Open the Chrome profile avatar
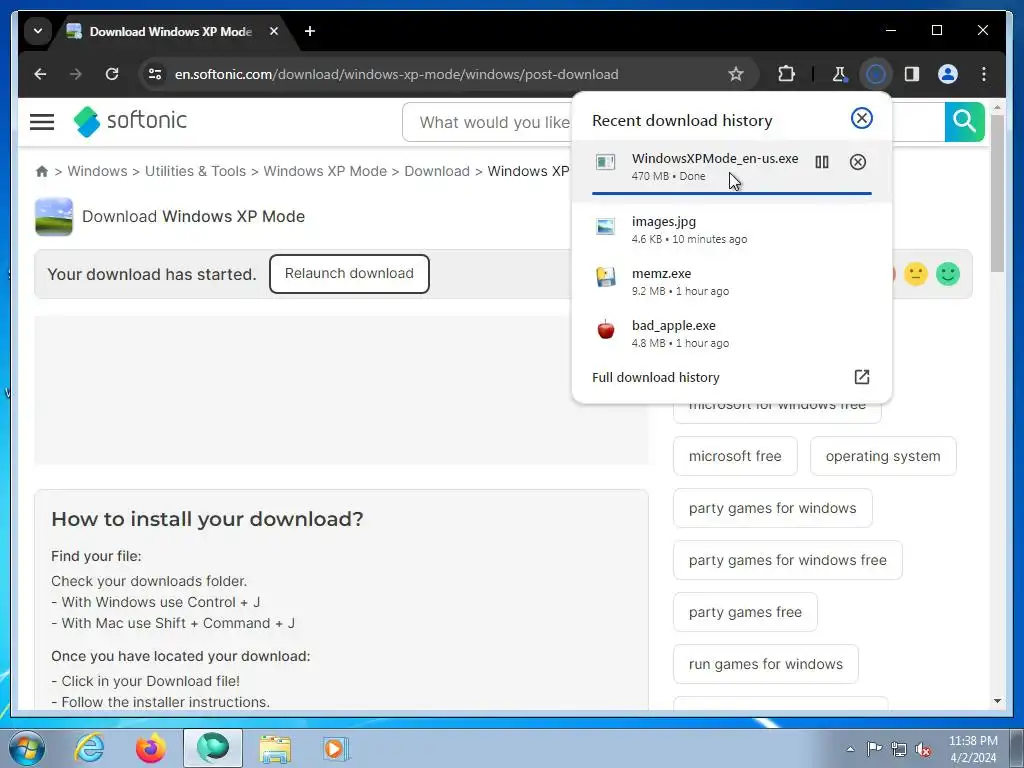This screenshot has height=768, width=1024. [x=948, y=74]
